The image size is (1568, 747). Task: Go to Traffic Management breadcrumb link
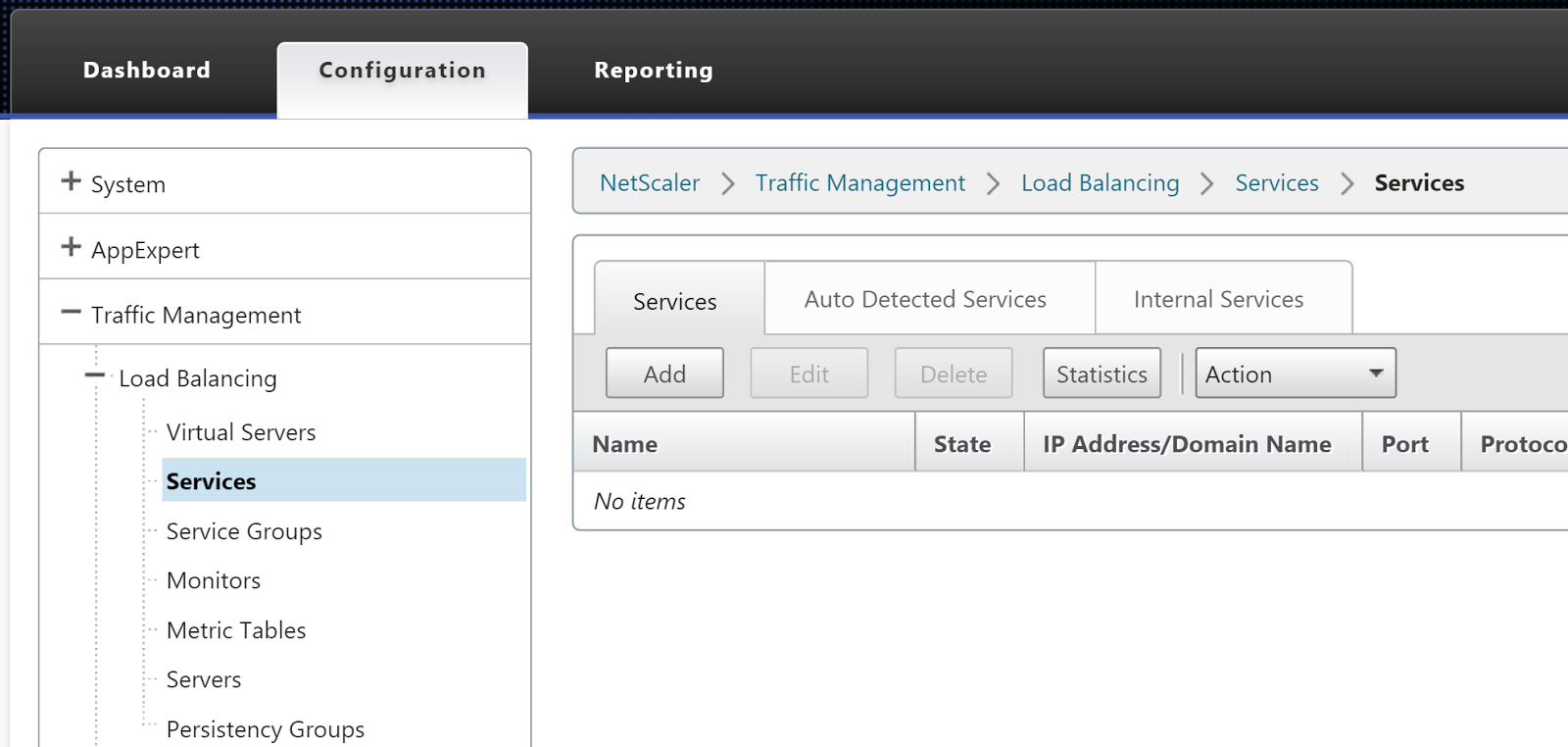pos(859,183)
